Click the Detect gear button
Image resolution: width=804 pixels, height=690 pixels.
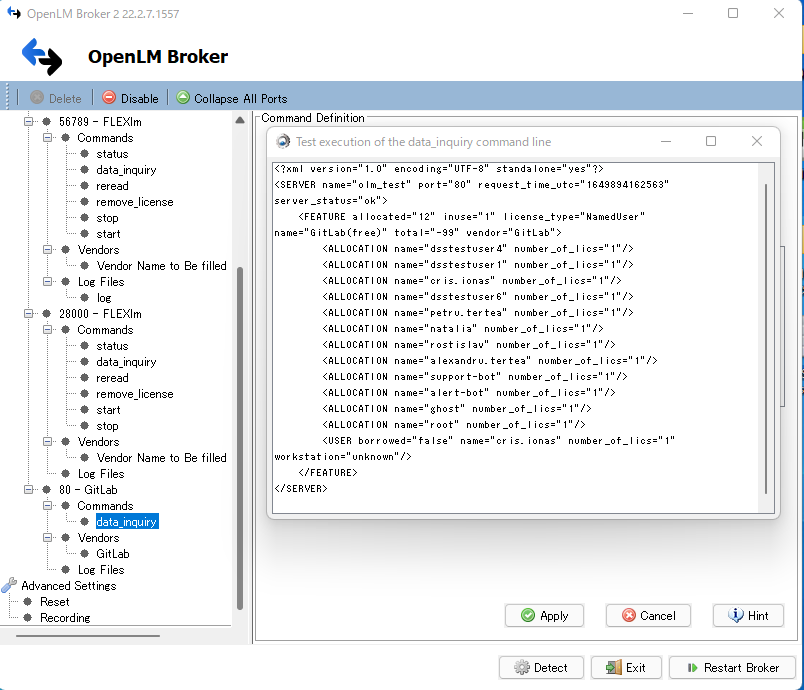(541, 668)
